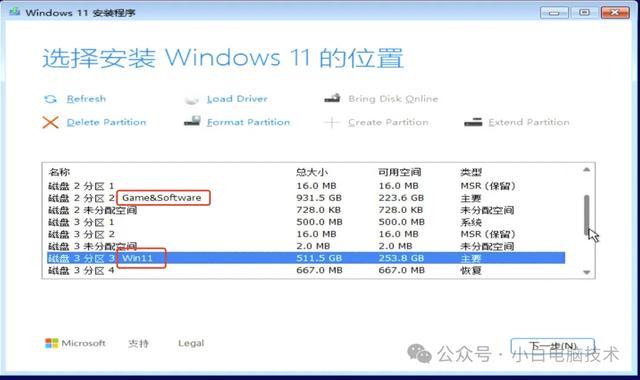The image size is (640, 380).
Task: Click the Extend Partition icon
Action: click(473, 122)
